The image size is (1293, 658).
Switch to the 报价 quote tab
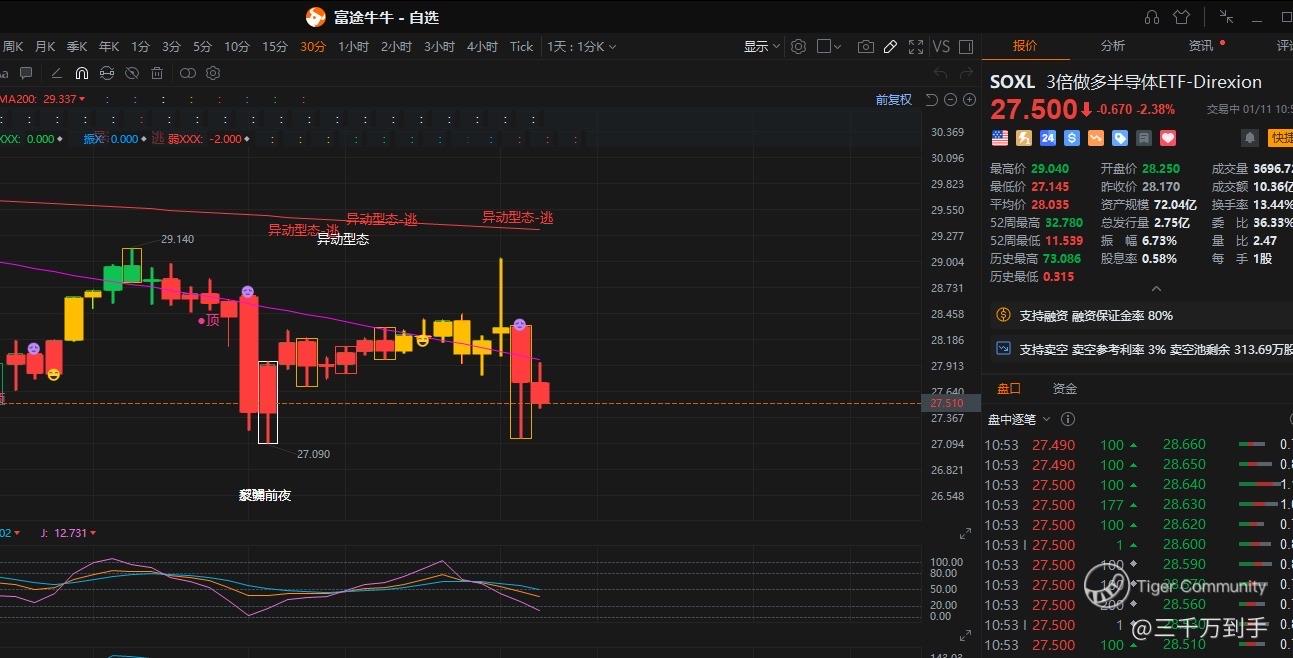click(x=1025, y=46)
